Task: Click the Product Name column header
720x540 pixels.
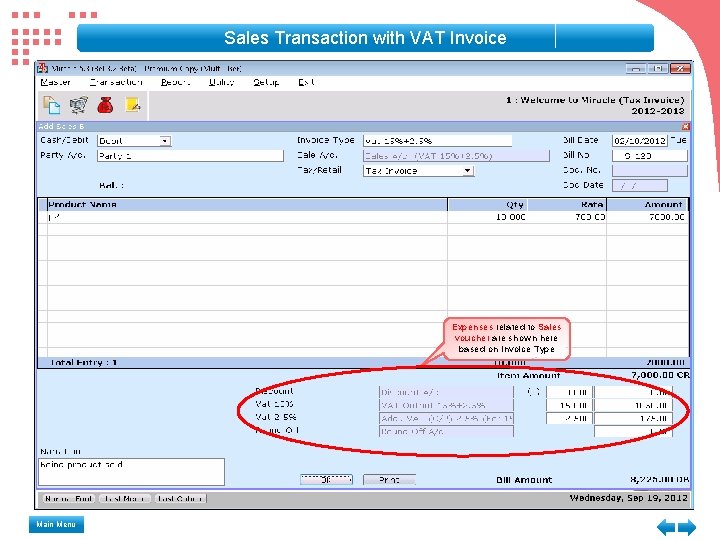Action: pyautogui.click(x=247, y=204)
